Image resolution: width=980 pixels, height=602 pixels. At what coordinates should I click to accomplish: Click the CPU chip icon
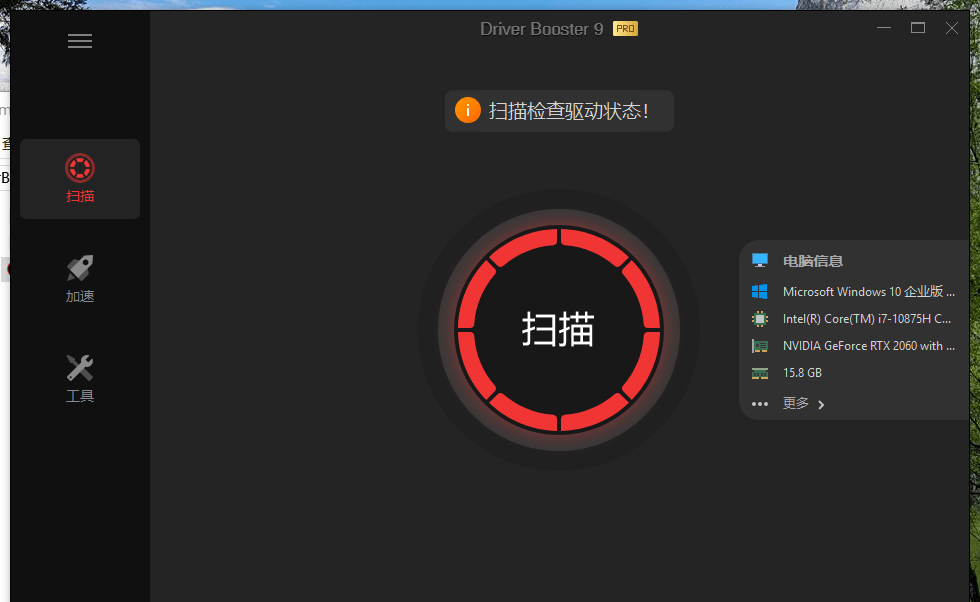(x=760, y=319)
